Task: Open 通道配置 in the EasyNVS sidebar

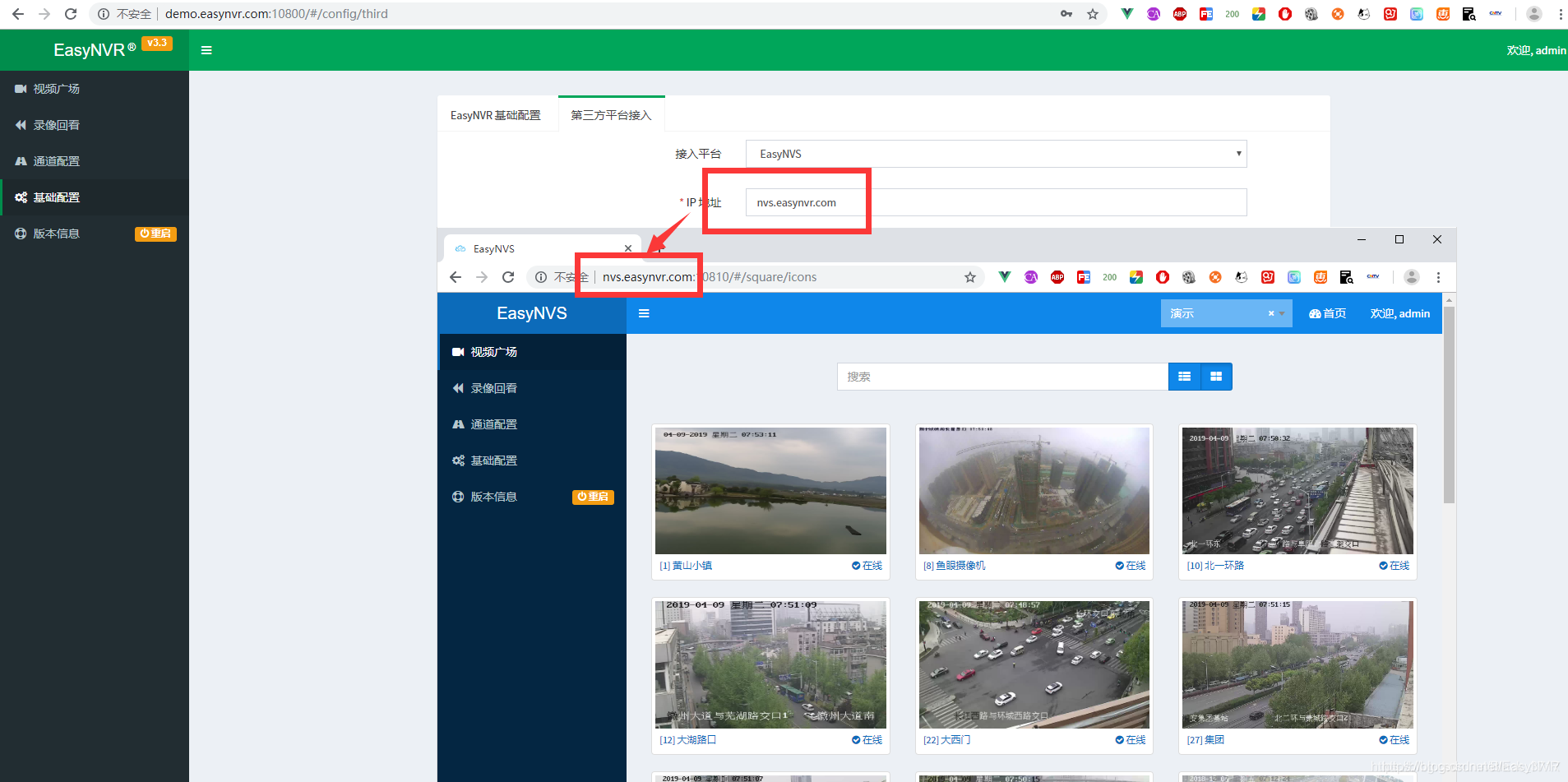Action: point(532,424)
